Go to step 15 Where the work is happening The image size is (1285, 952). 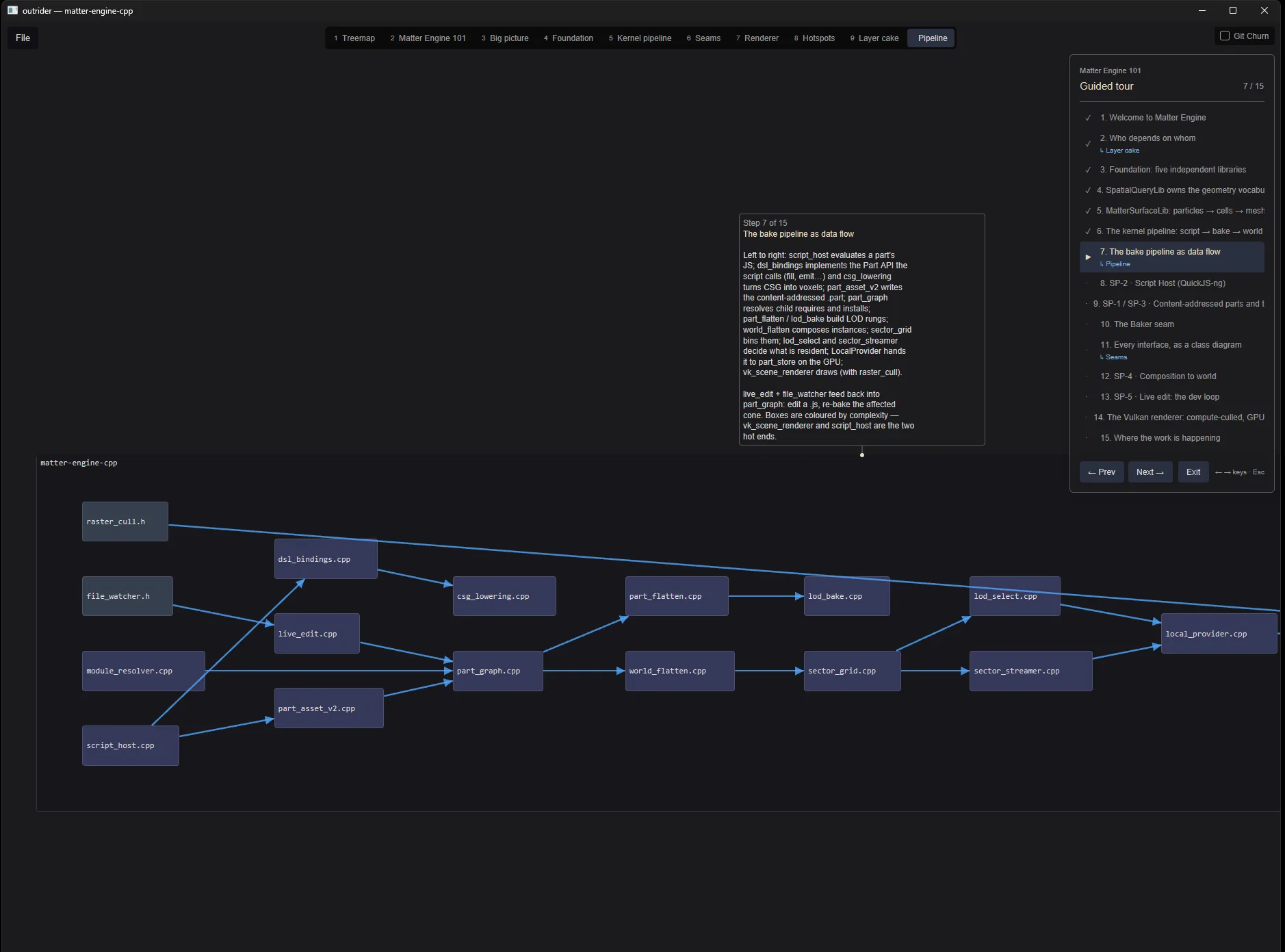click(x=1172, y=438)
